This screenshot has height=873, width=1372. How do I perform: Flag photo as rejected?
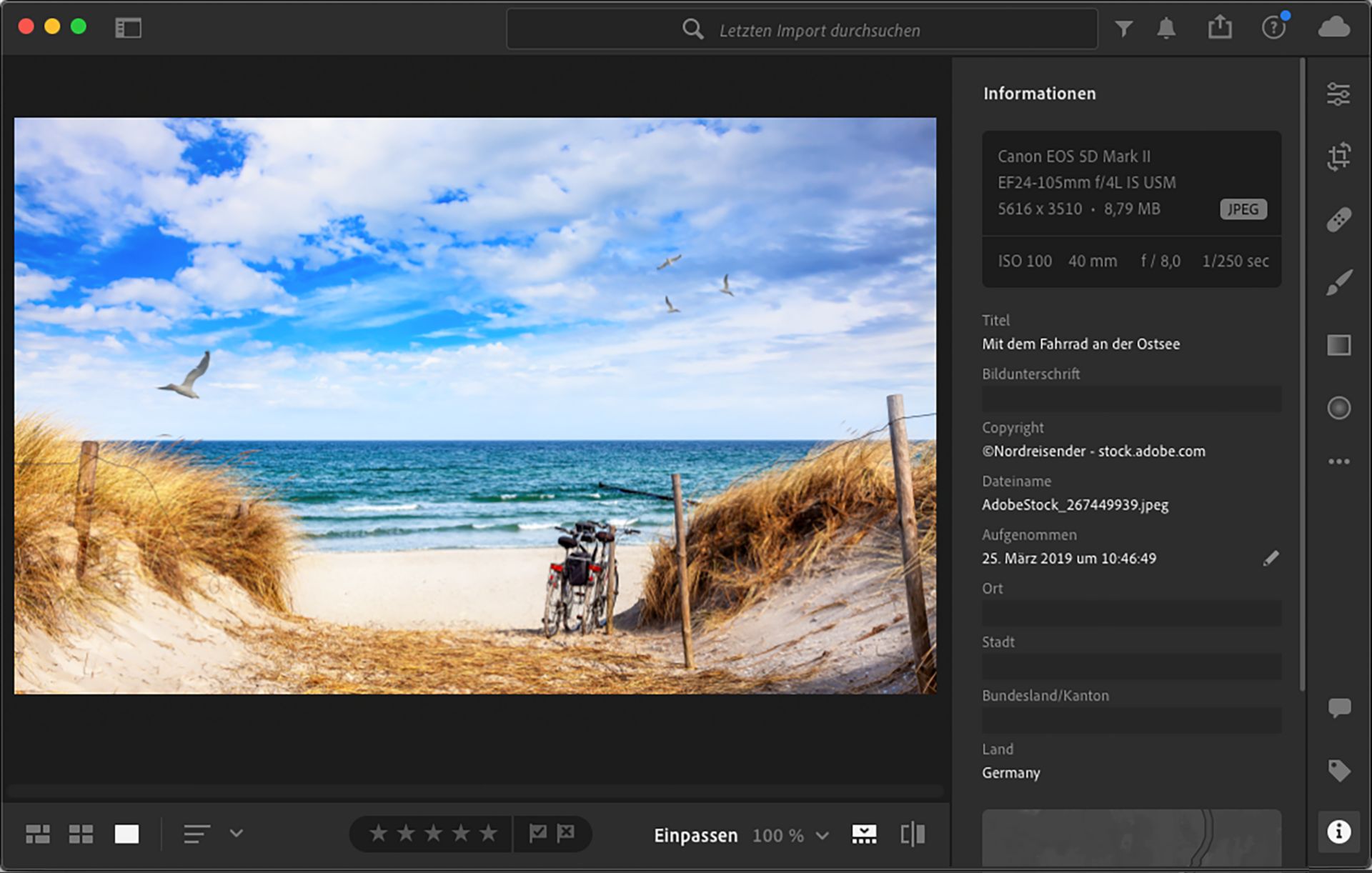(x=566, y=833)
